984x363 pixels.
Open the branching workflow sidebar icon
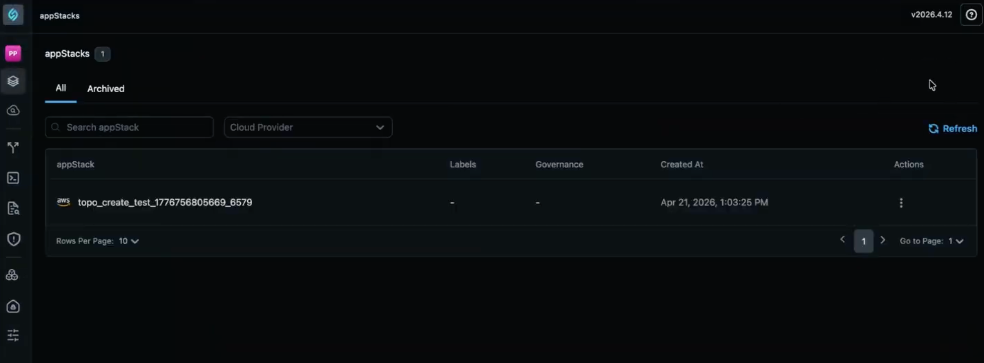(13, 148)
